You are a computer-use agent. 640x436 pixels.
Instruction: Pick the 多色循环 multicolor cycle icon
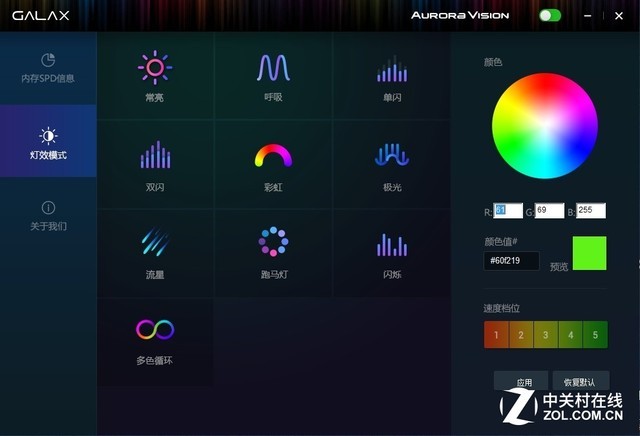point(154,330)
